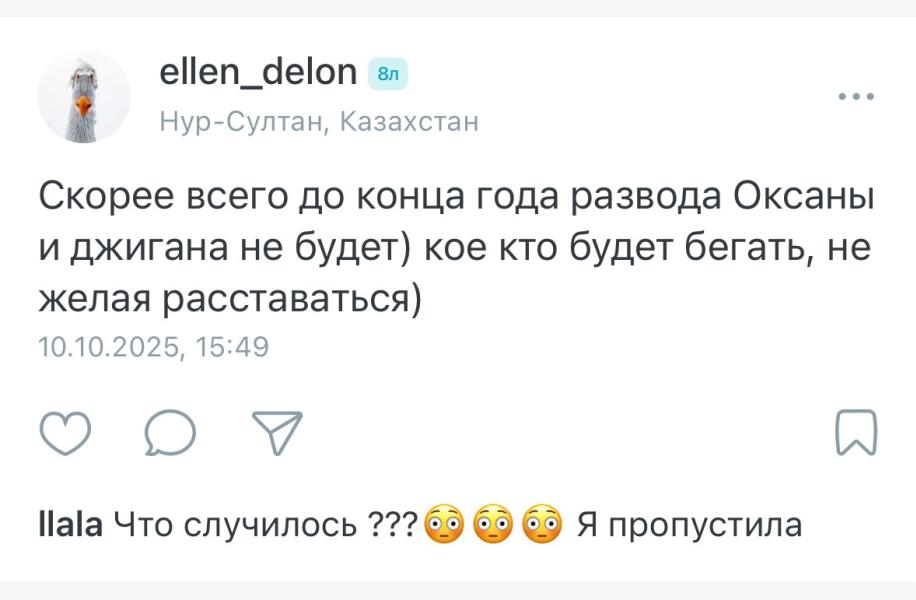
Task: Click commenter name 'llala'
Action: [x=70, y=519]
